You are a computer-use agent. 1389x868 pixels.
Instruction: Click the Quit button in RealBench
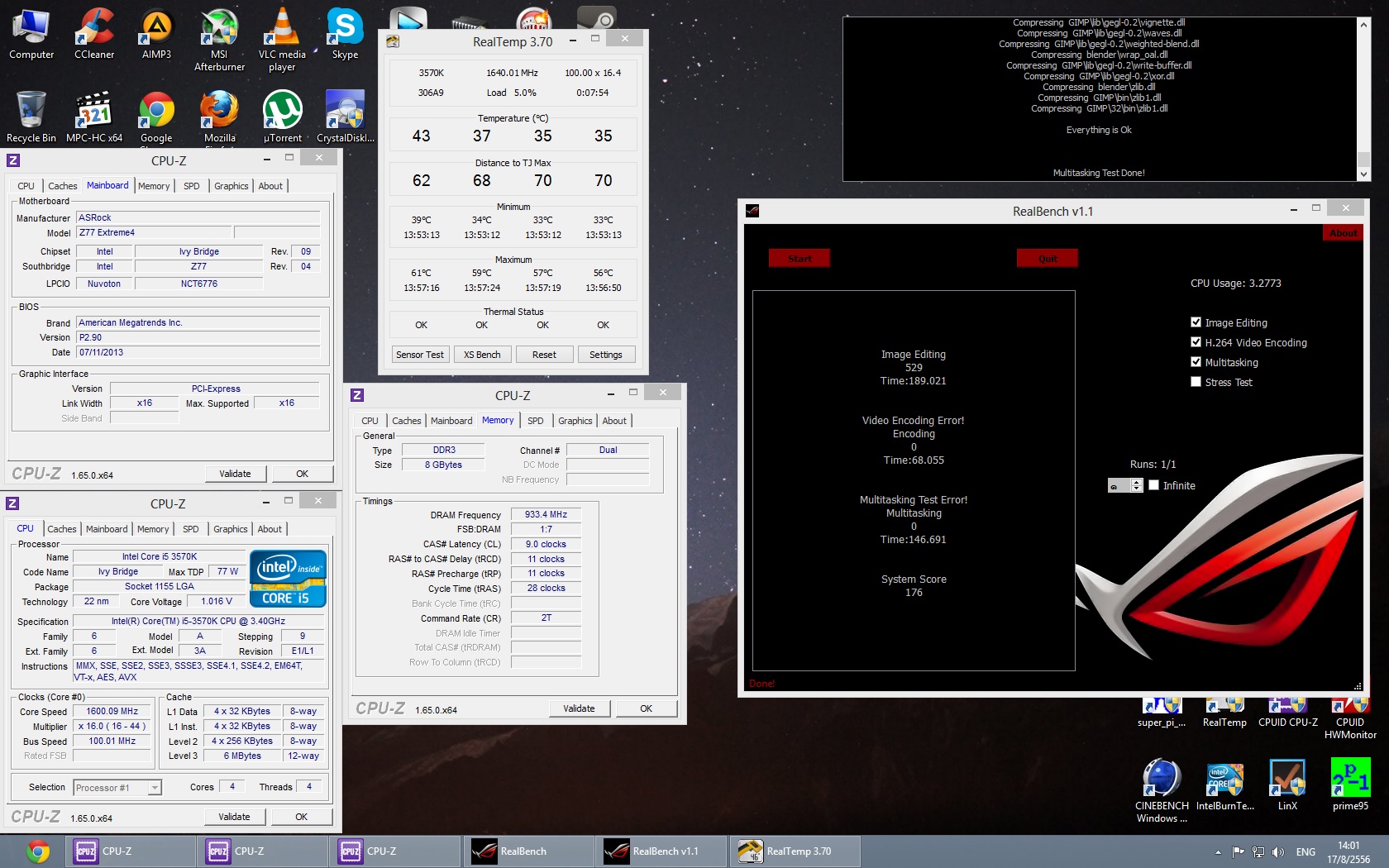click(x=1048, y=259)
